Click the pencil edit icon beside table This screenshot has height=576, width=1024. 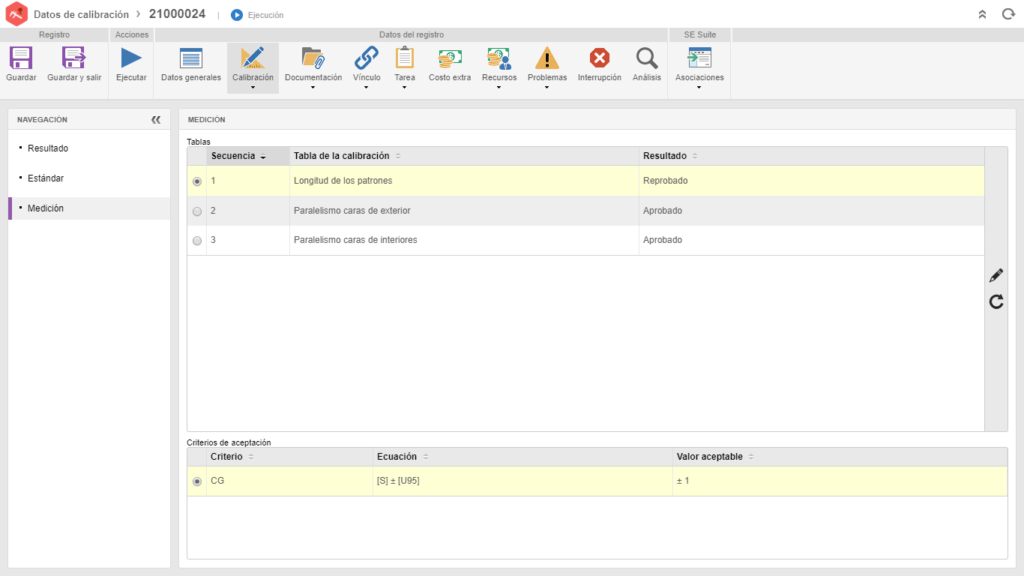pos(996,276)
